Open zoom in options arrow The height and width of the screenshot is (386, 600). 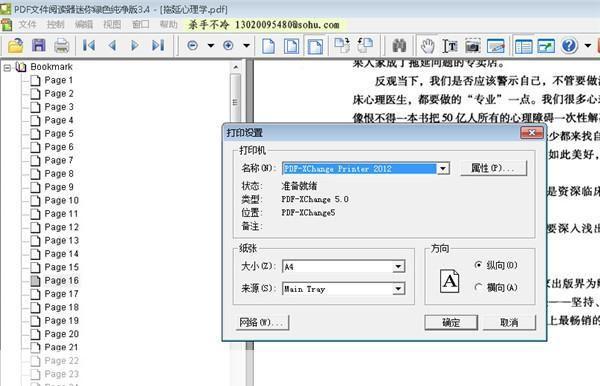246,46
